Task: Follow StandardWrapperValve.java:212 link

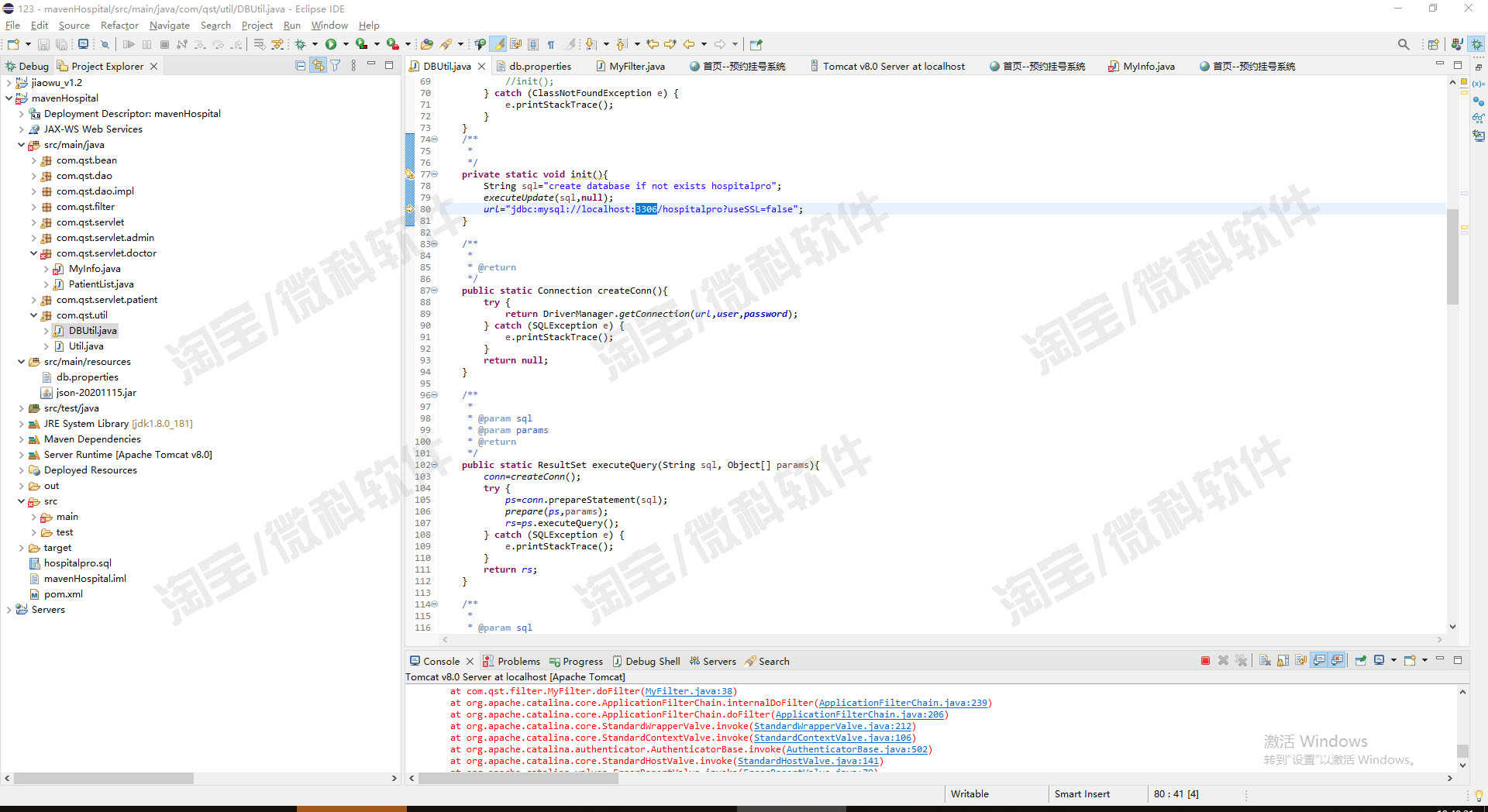Action: (x=832, y=726)
